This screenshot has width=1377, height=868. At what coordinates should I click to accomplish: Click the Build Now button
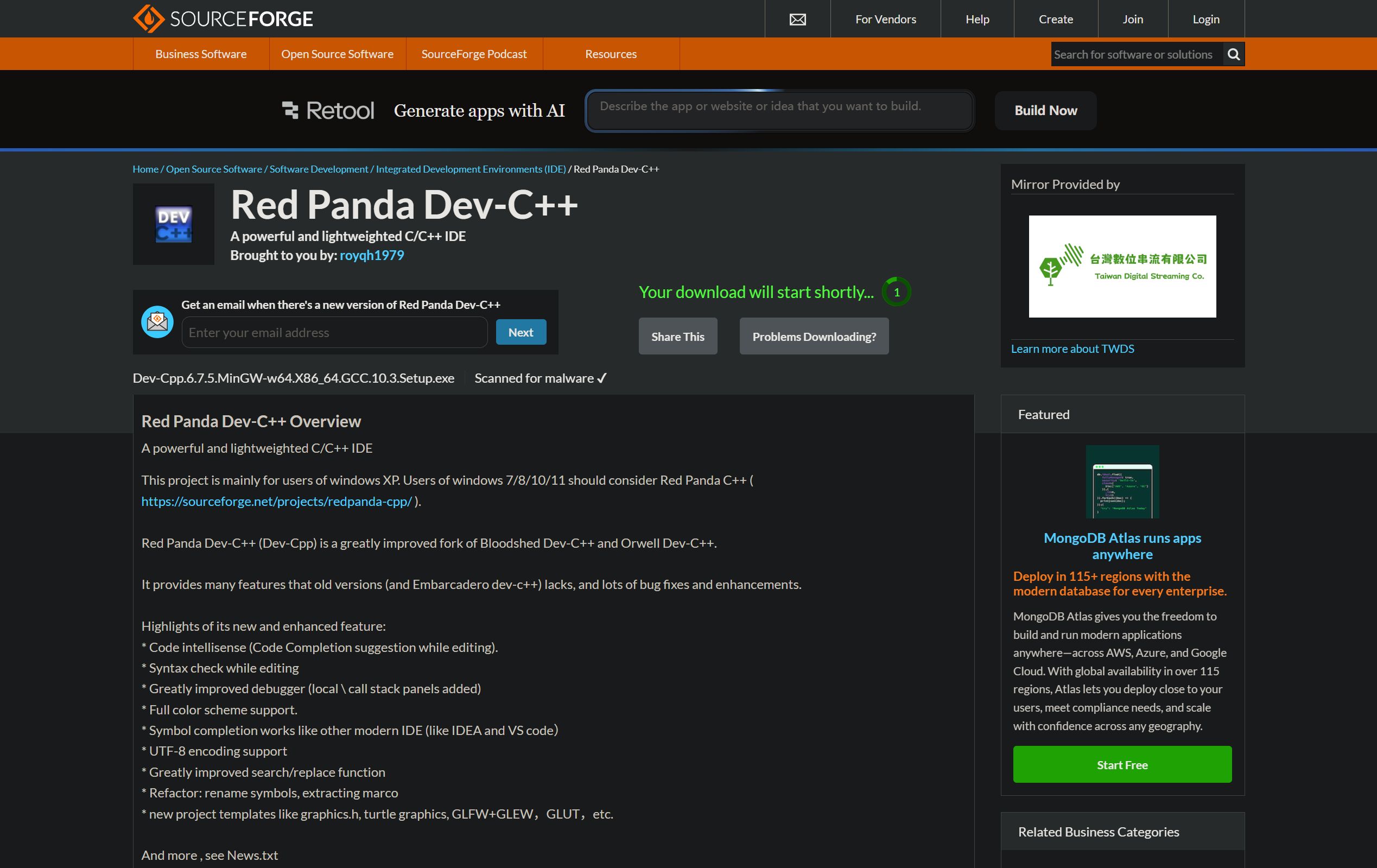coord(1045,110)
